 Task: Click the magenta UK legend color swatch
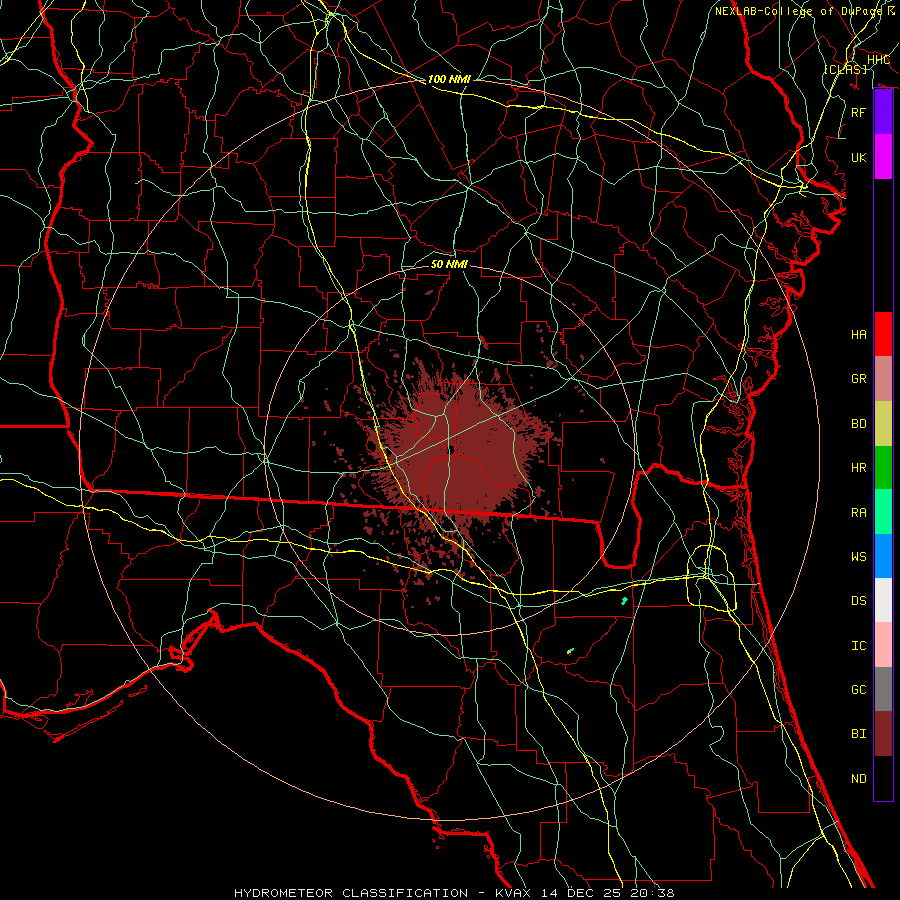point(883,157)
